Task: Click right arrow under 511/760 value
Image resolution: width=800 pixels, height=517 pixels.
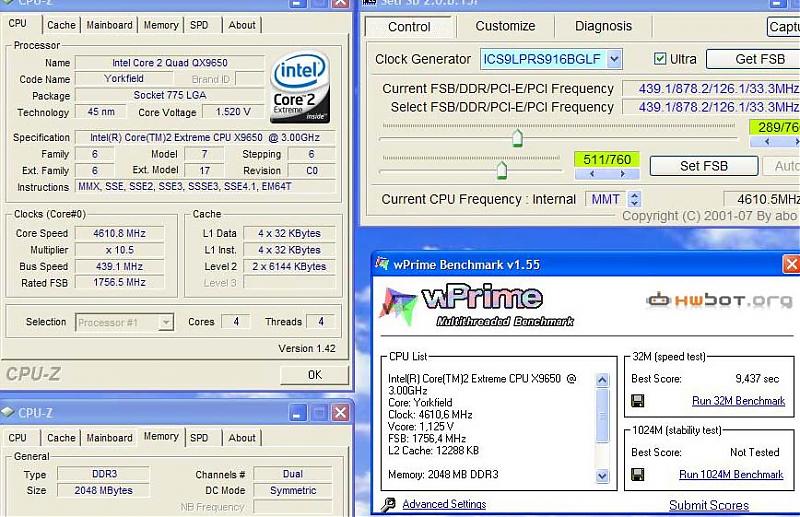Action: pos(623,174)
